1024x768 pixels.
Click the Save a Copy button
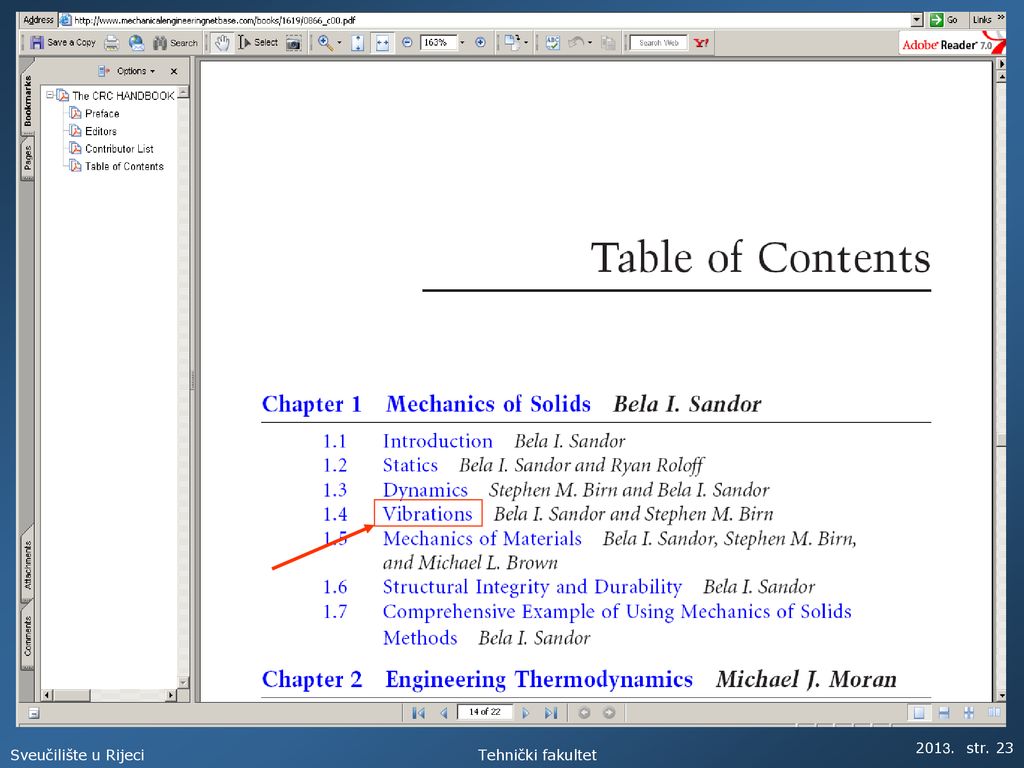(63, 42)
